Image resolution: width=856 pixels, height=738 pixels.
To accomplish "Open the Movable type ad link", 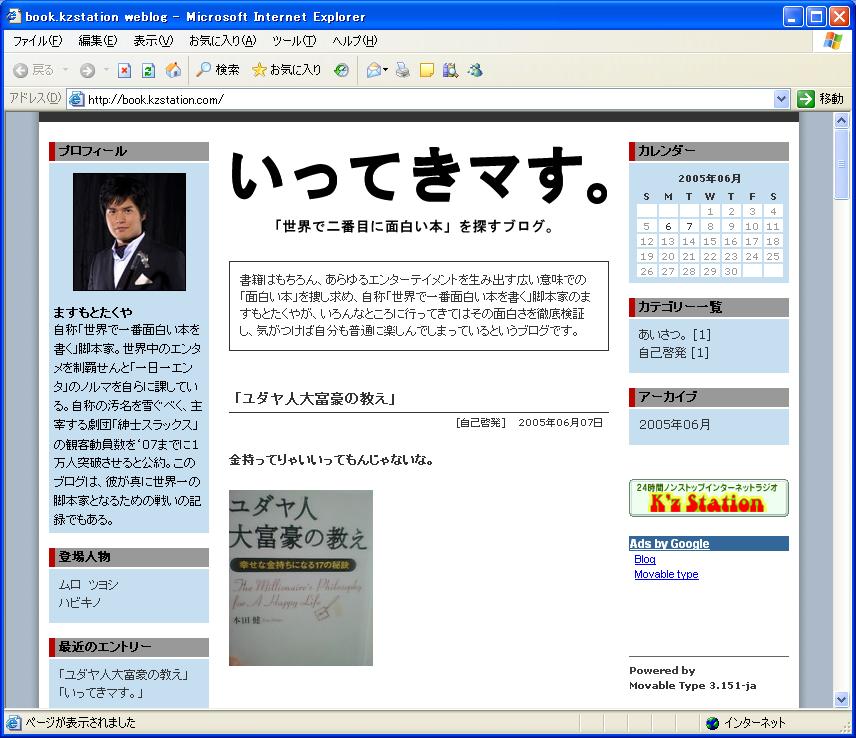I will [666, 574].
